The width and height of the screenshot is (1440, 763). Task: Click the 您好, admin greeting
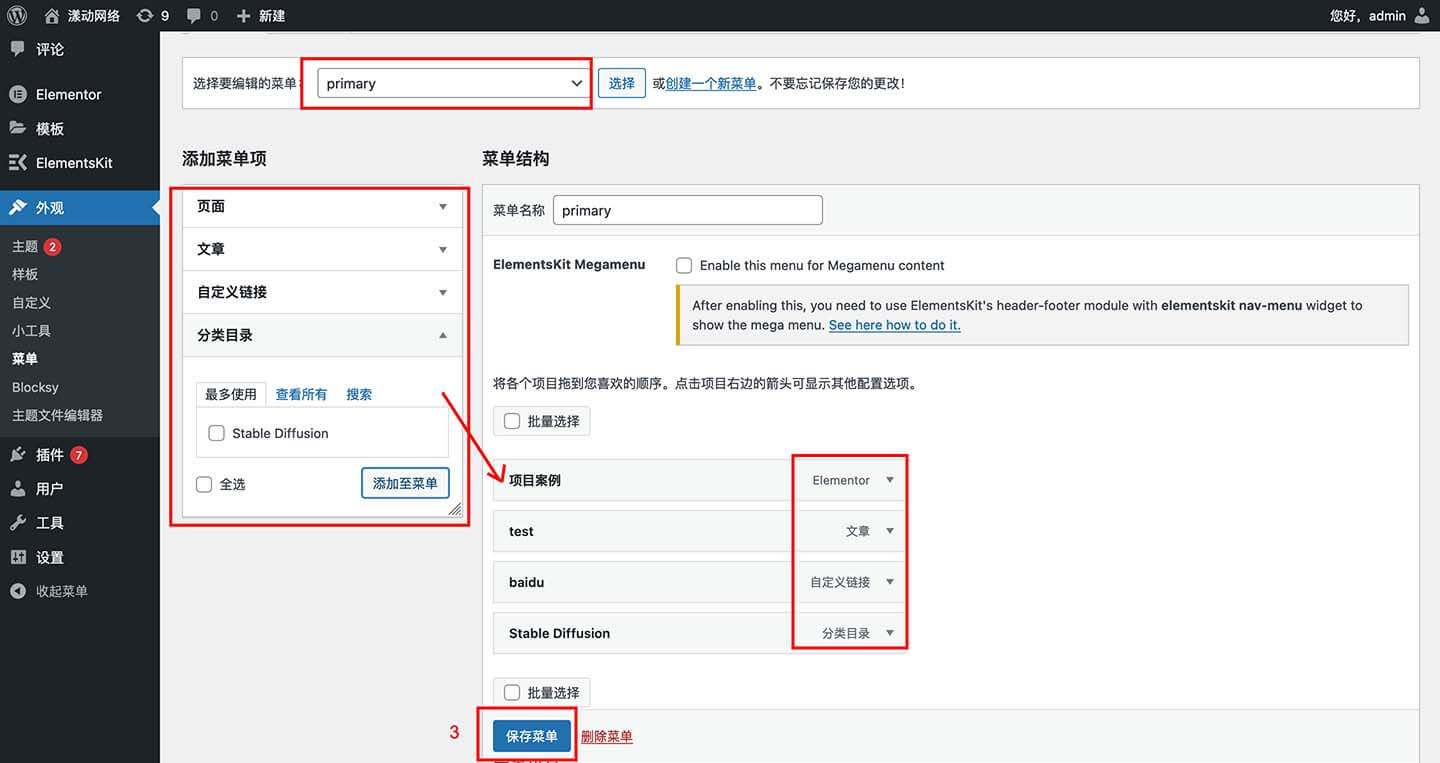(1368, 15)
